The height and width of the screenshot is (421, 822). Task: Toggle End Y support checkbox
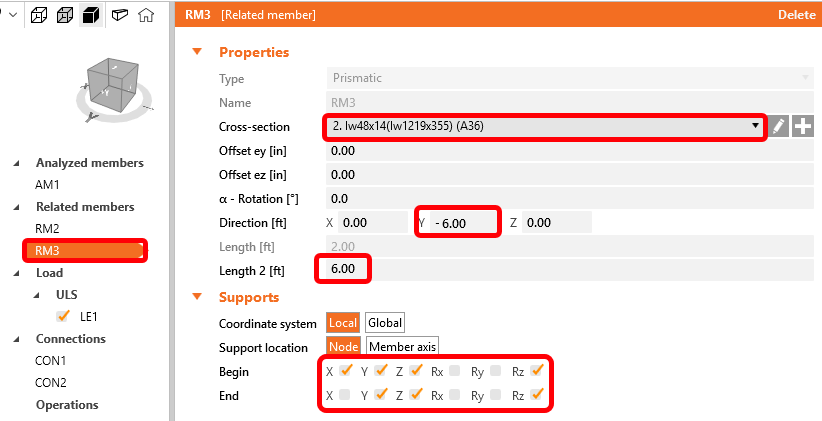click(381, 394)
